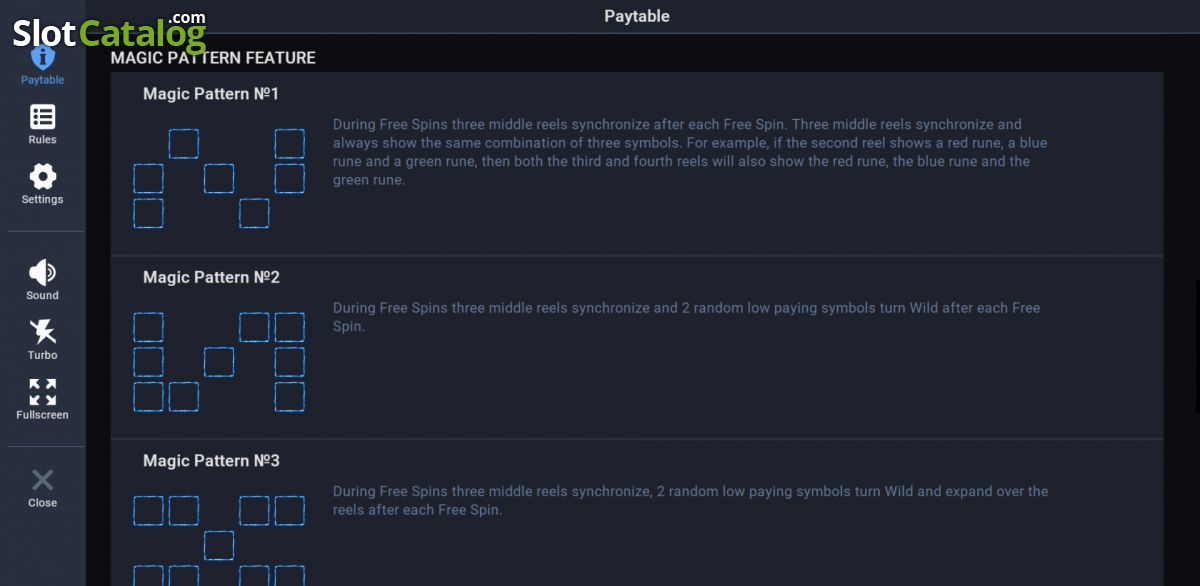Close the paytable using the X icon
This screenshot has width=1200, height=586.
click(43, 480)
